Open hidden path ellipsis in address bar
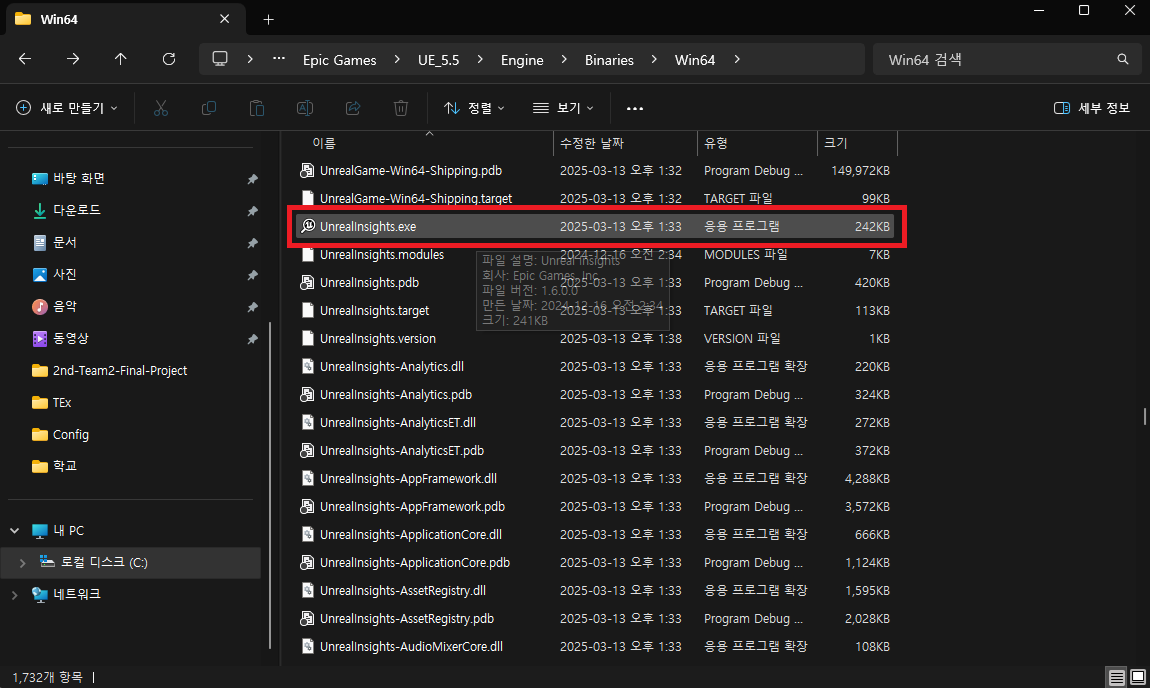This screenshot has width=1150, height=688. tap(279, 59)
